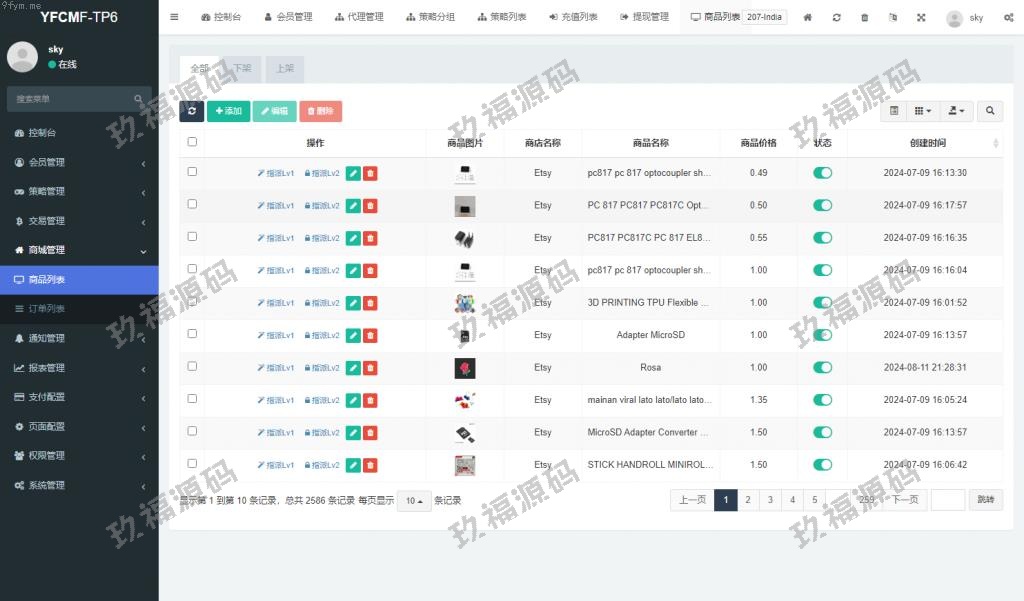This screenshot has height=601, width=1024.
Task: Tick the checkbox for STICK HANDROLL row
Action: click(x=192, y=464)
